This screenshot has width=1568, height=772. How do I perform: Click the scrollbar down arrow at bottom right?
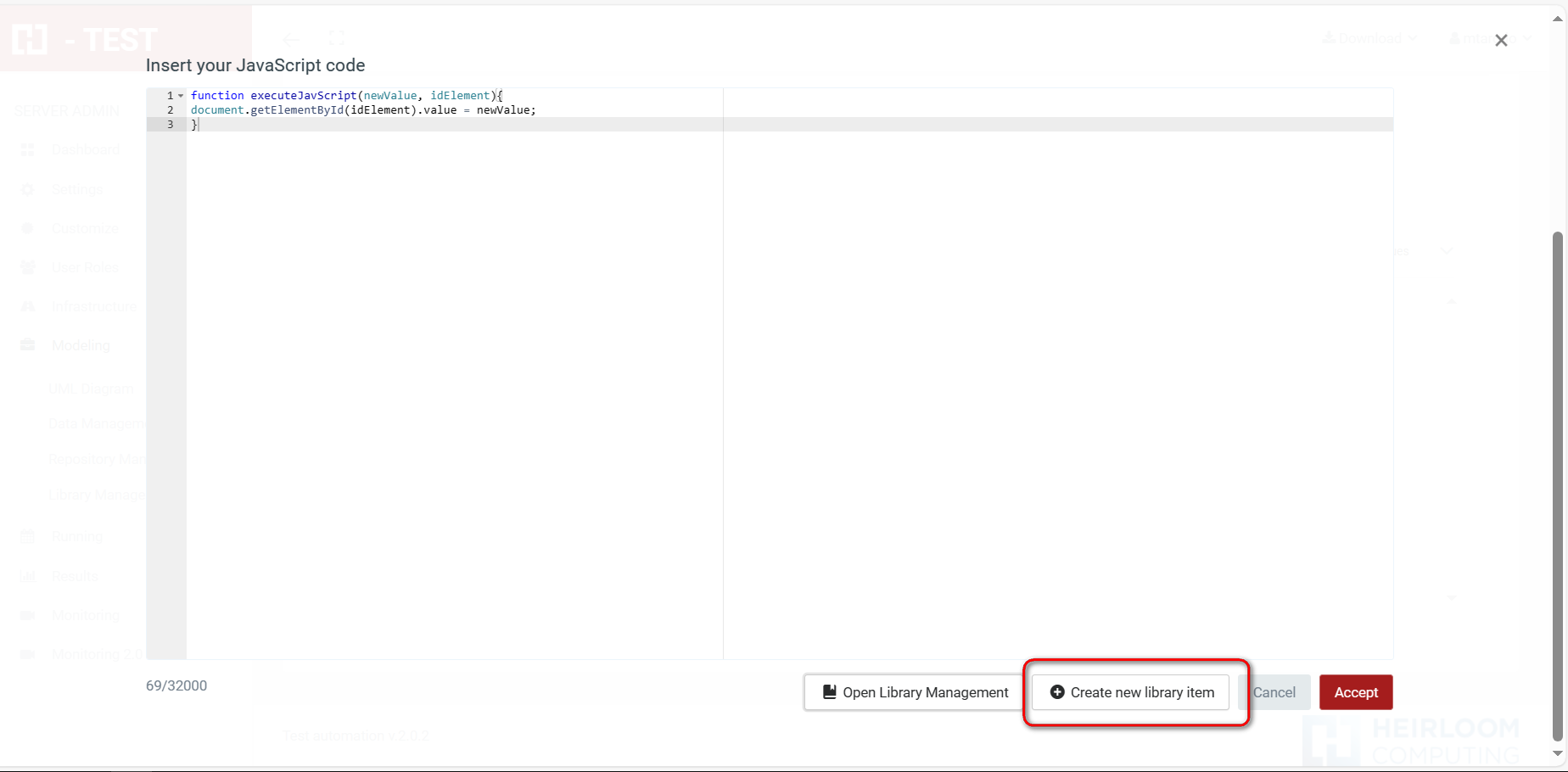[1557, 753]
